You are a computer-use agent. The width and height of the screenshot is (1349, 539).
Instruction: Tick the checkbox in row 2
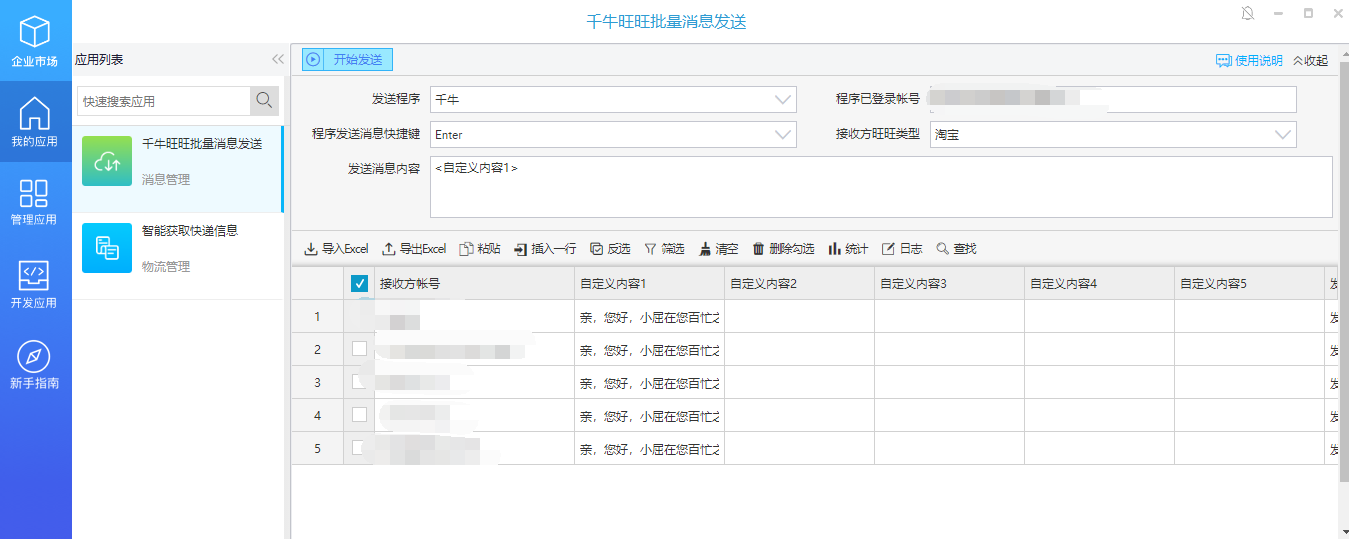click(x=360, y=349)
